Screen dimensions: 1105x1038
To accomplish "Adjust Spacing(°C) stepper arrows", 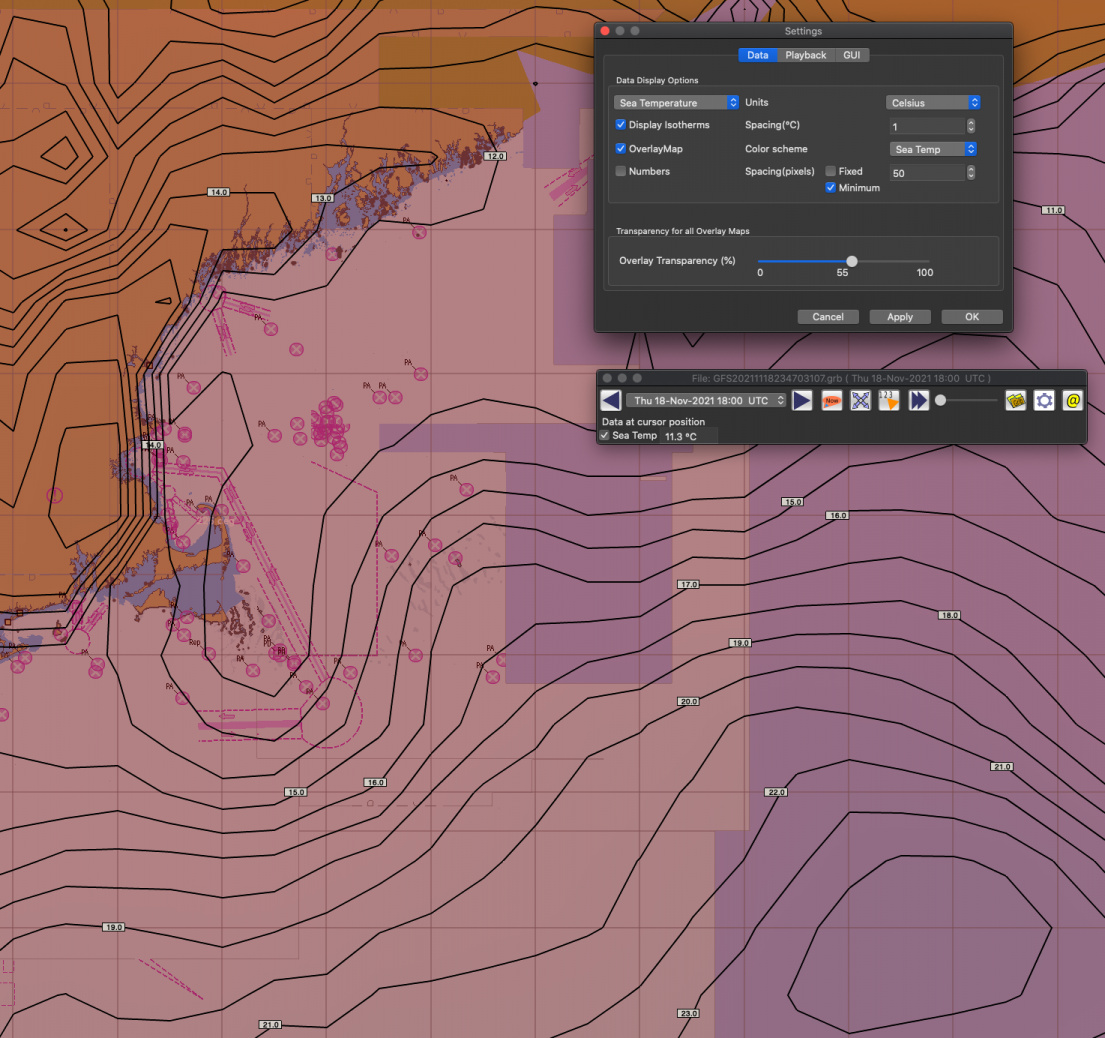I will coord(970,126).
